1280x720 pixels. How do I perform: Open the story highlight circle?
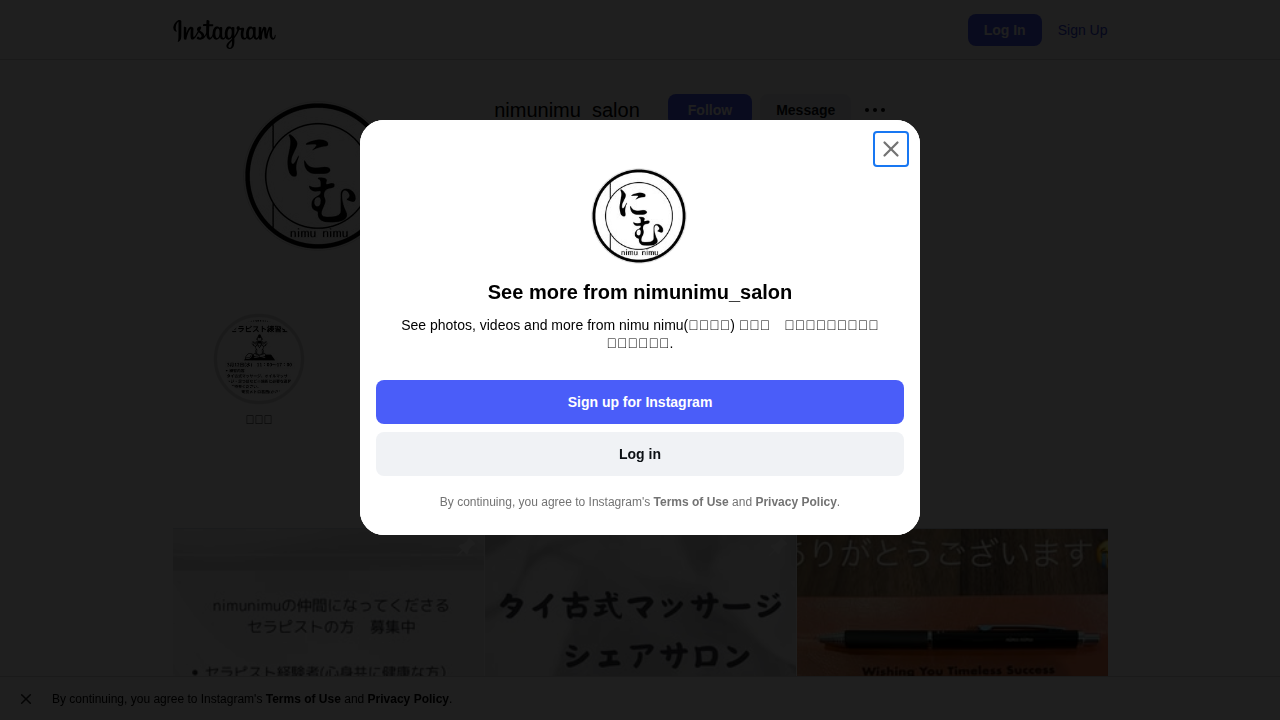pyautogui.click(x=259, y=359)
